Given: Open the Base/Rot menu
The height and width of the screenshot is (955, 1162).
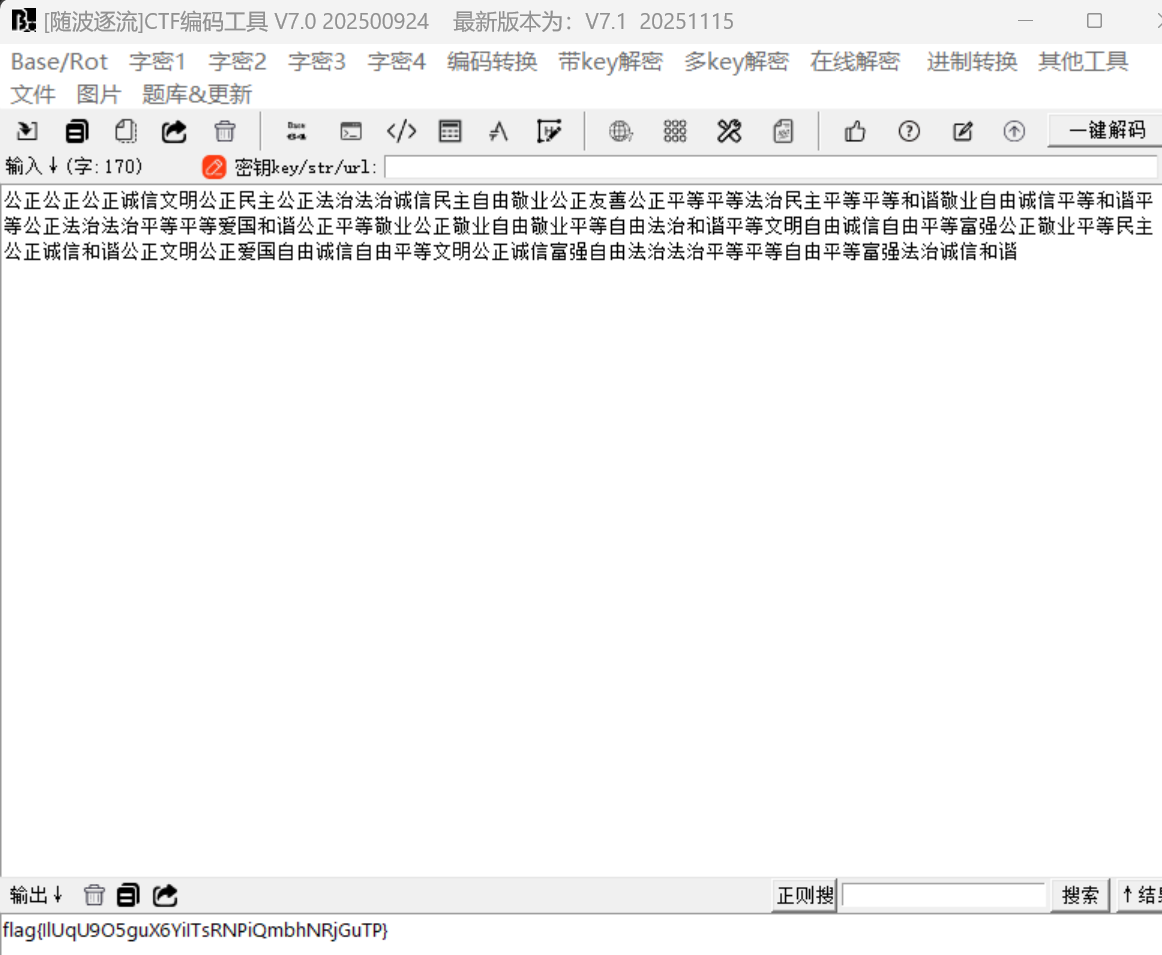Looking at the screenshot, I should [59, 62].
